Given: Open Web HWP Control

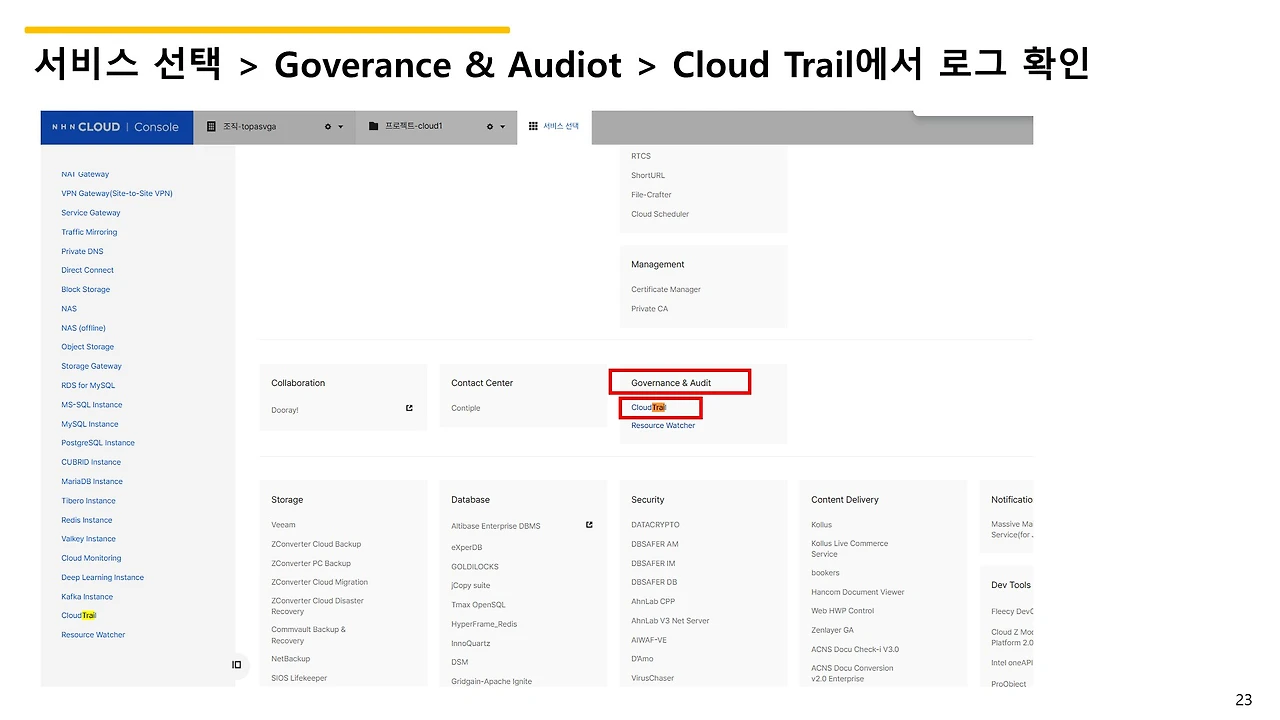Looking at the screenshot, I should (x=843, y=611).
